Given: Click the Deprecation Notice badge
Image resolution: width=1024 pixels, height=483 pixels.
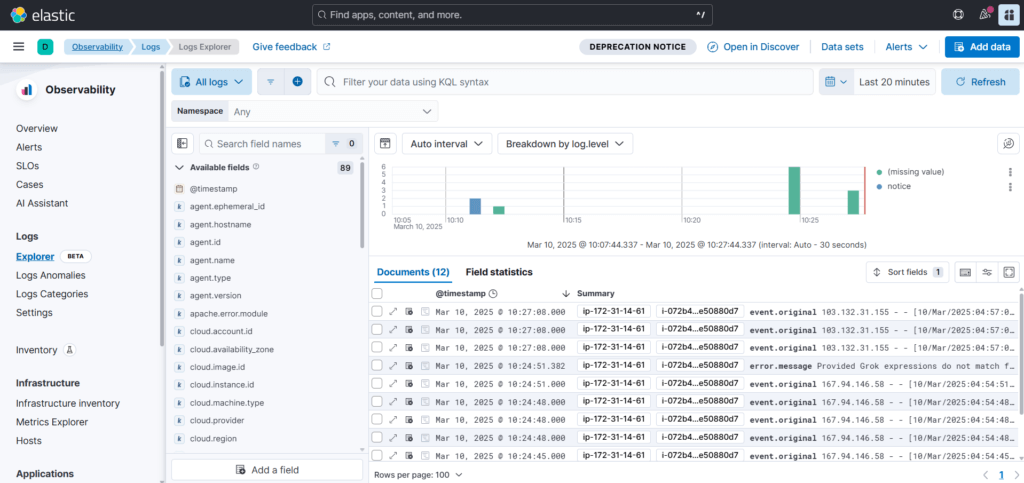Looking at the screenshot, I should (637, 47).
